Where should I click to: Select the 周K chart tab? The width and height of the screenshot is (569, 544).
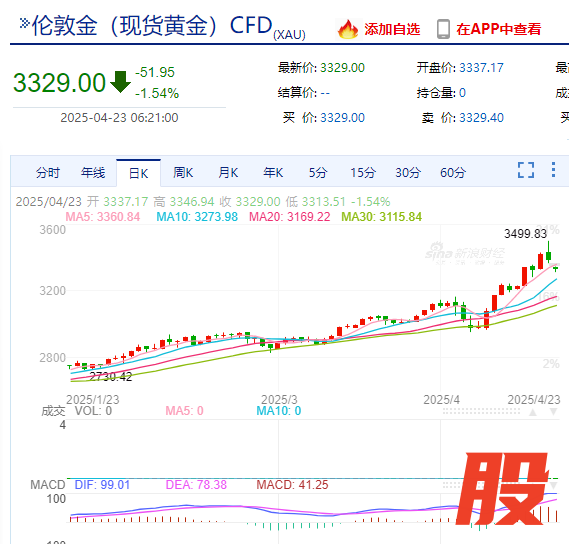(183, 173)
